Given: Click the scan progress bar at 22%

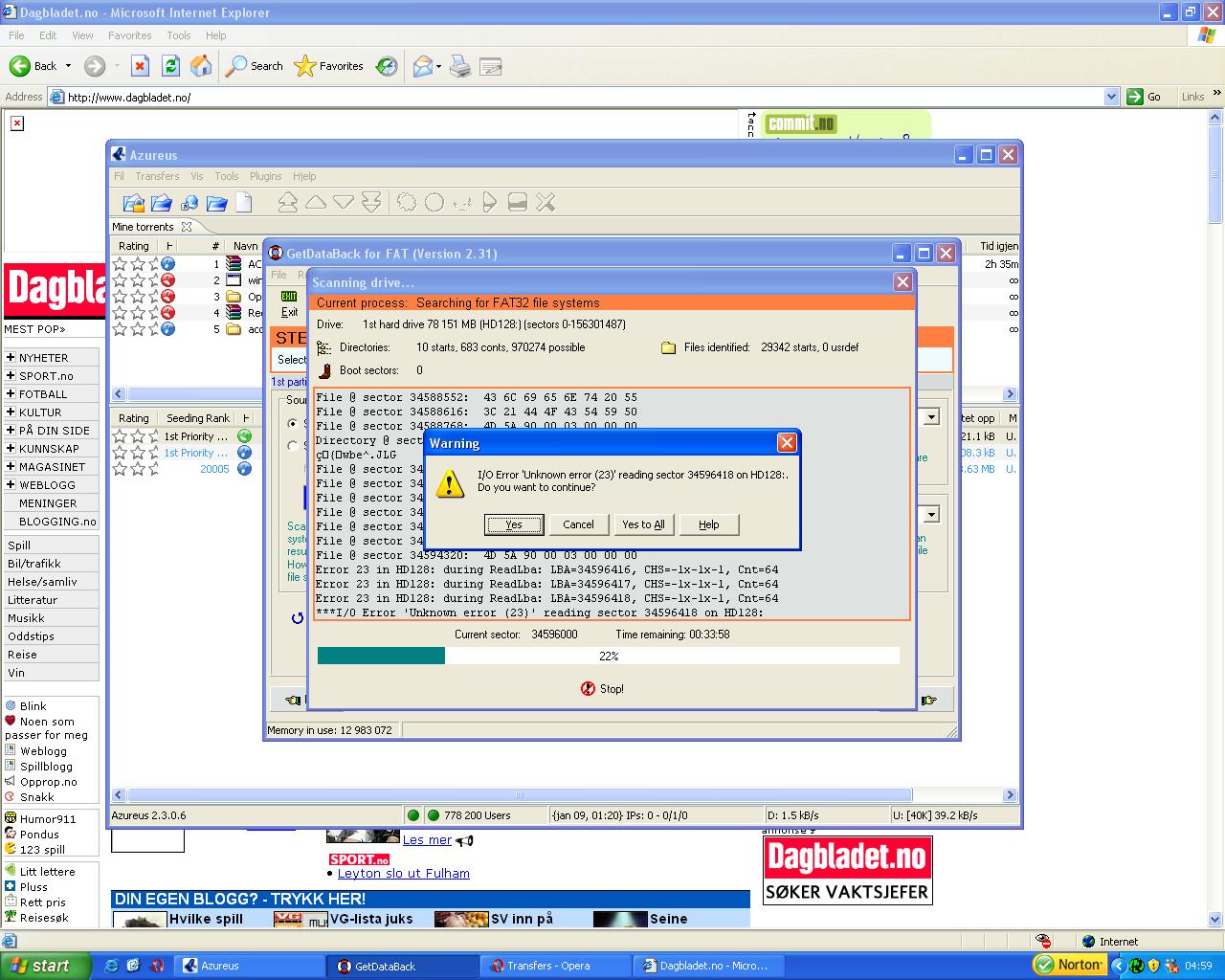Looking at the screenshot, I should 609,656.
